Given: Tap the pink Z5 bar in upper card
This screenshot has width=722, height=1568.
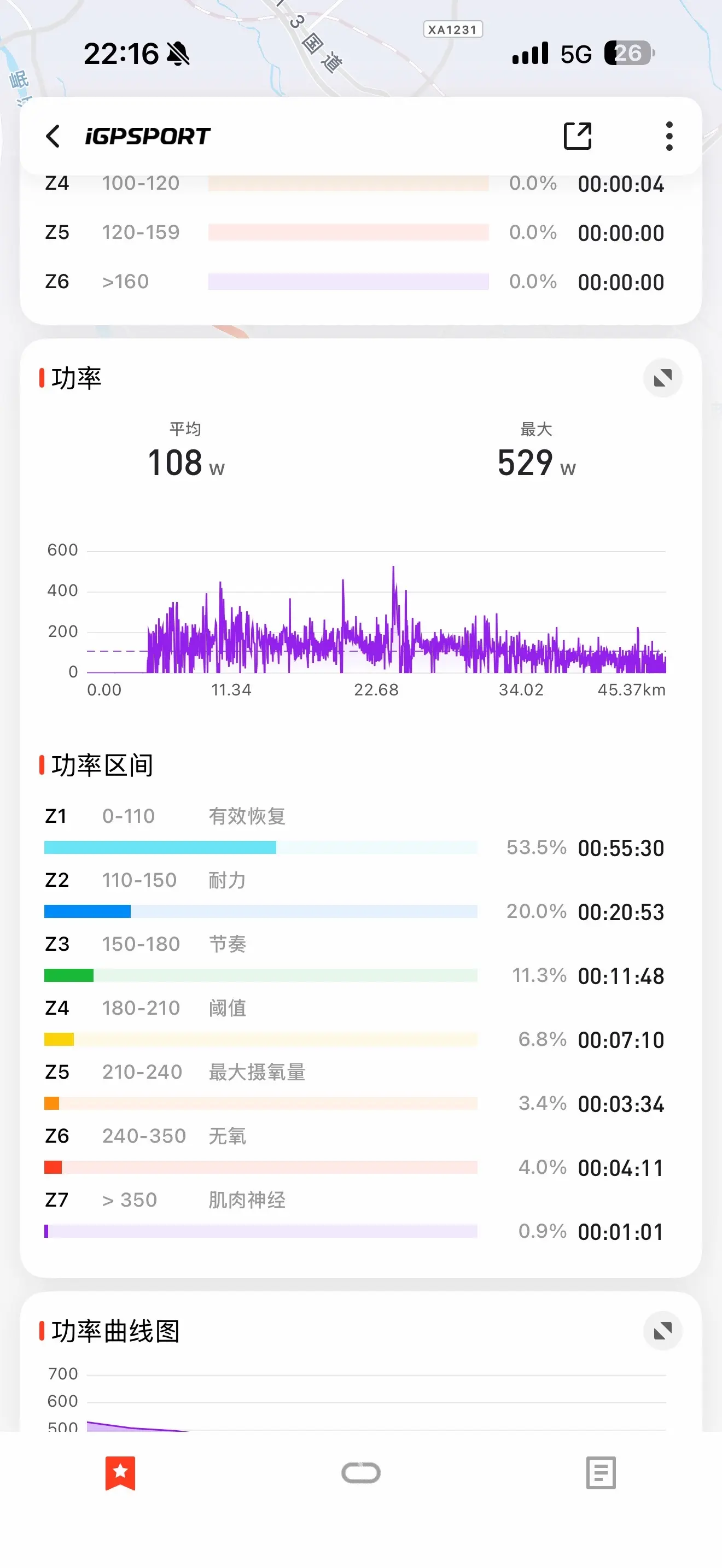Looking at the screenshot, I should pyautogui.click(x=348, y=232).
